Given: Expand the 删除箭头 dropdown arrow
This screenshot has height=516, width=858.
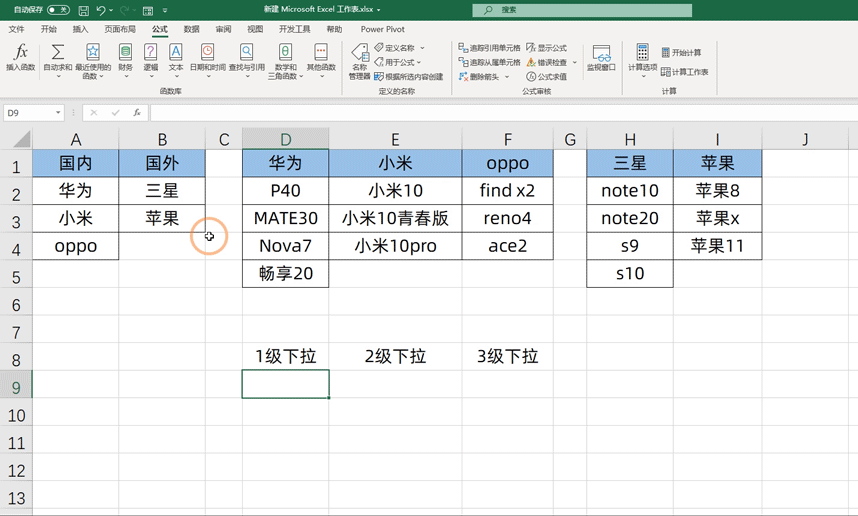Looking at the screenshot, I should (507, 77).
